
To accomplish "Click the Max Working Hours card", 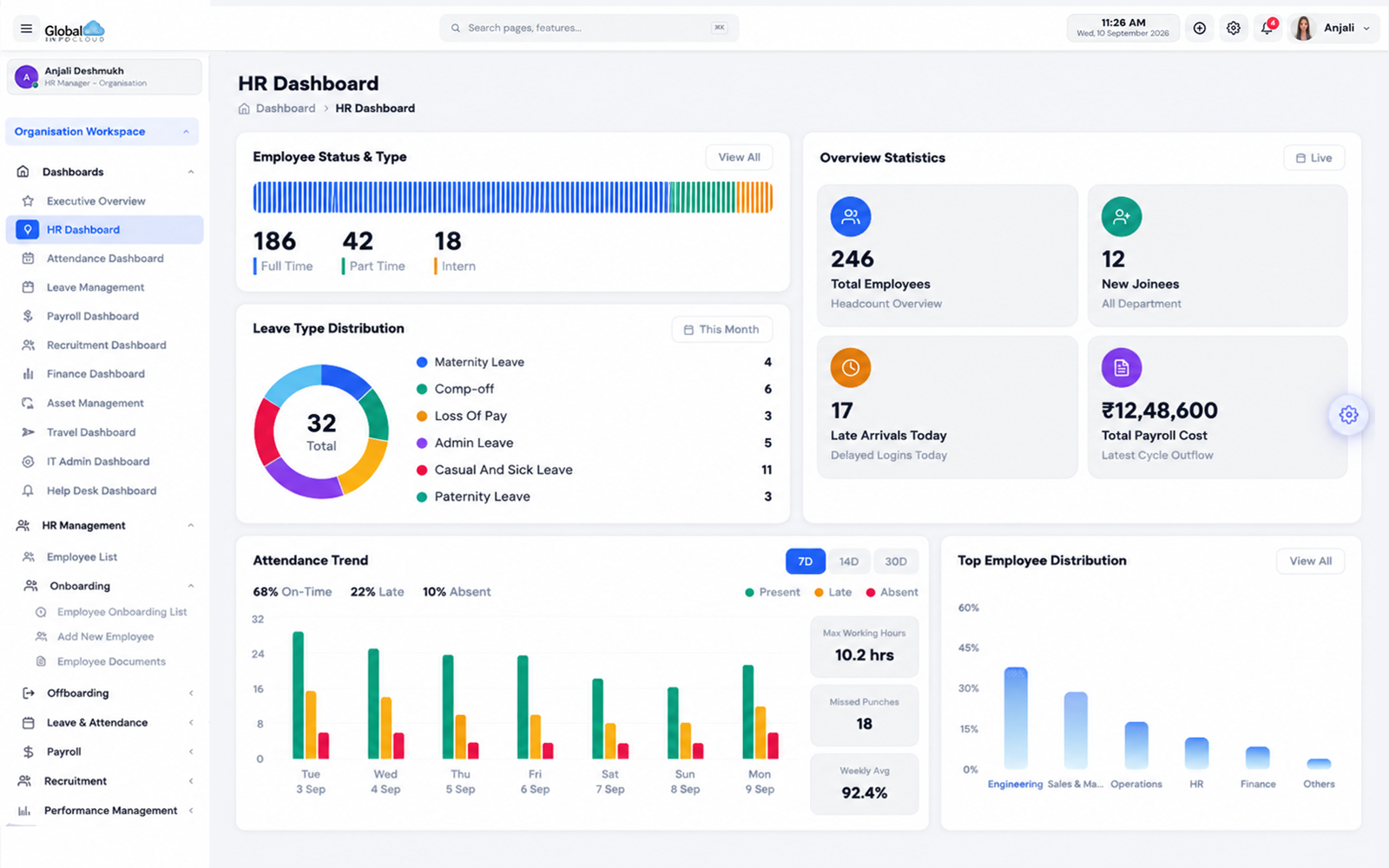I will (864, 647).
